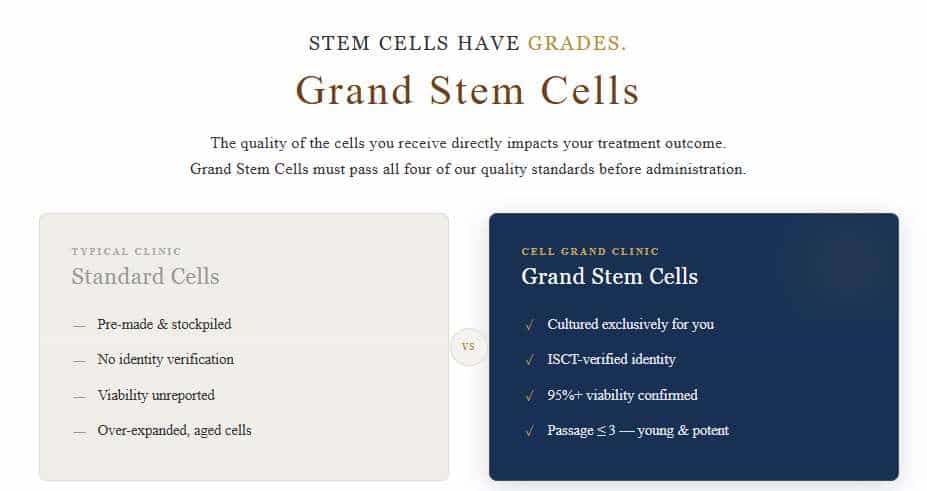Click the sentence about four quality standards
The height and width of the screenshot is (491, 927).
click(x=467, y=169)
